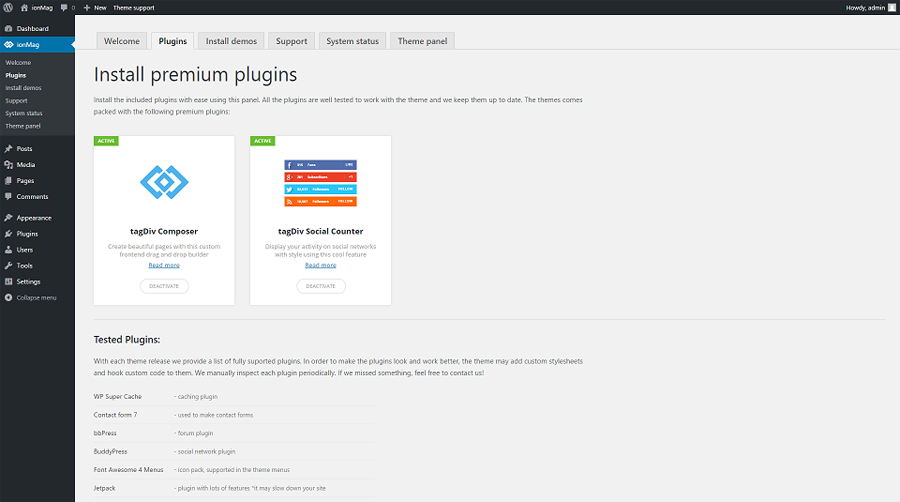Image resolution: width=900 pixels, height=502 pixels.
Task: Deactivate the tagDiv Social Counter plugin
Action: tap(321, 286)
